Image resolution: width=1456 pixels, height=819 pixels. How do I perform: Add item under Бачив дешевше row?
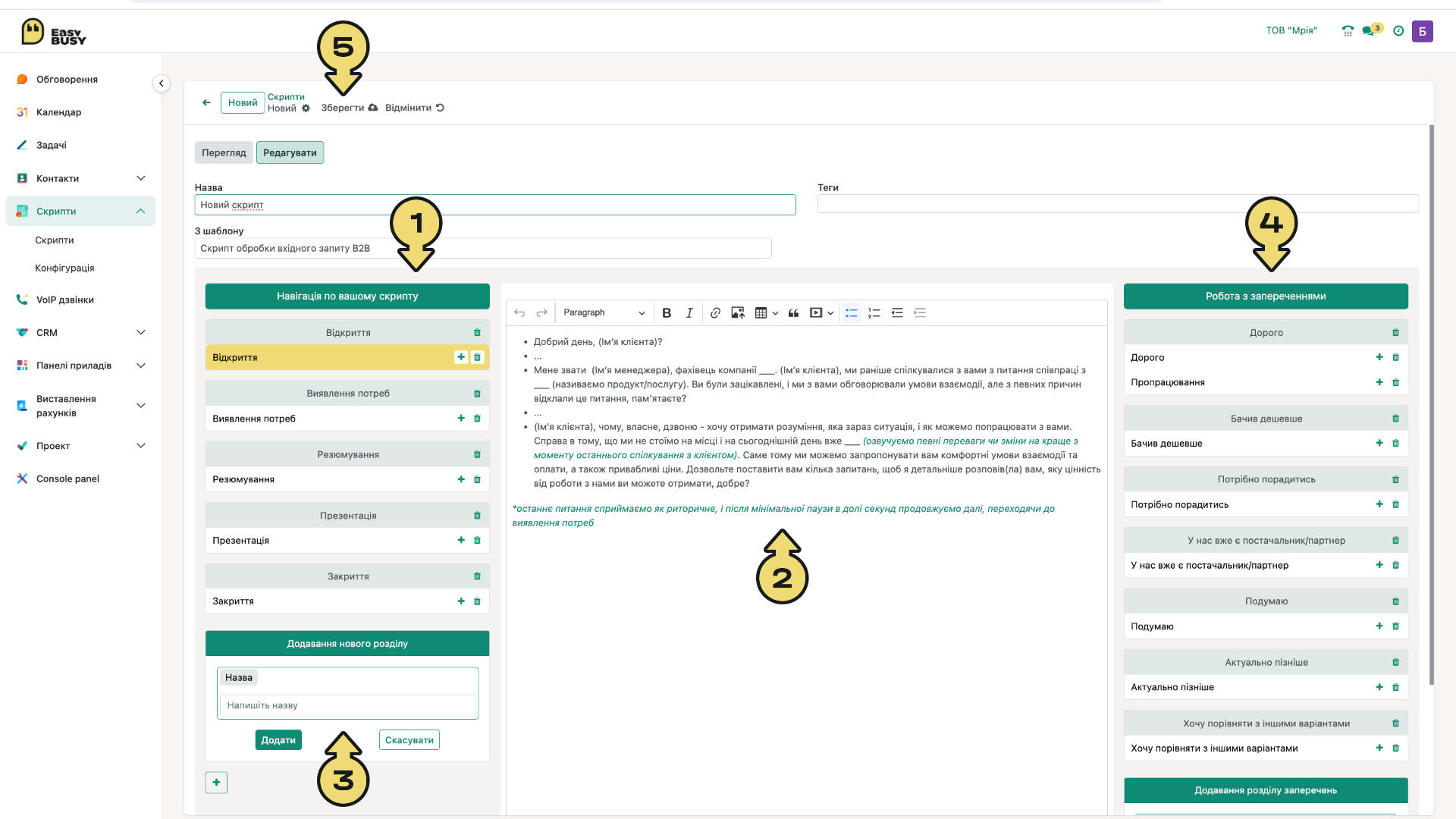coord(1379,443)
